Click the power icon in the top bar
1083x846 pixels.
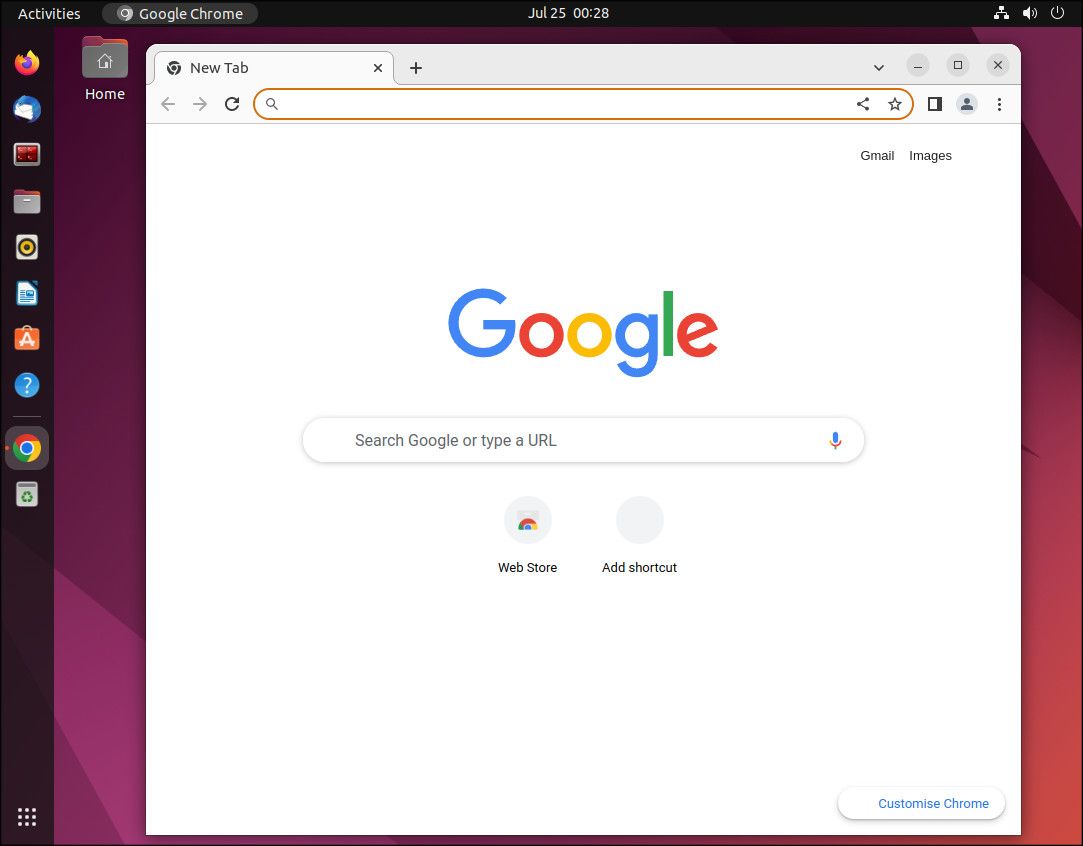click(x=1057, y=13)
